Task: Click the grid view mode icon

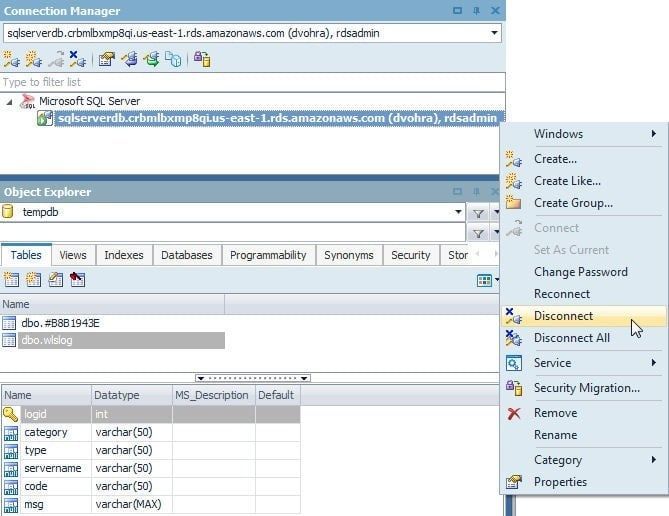Action: point(484,280)
